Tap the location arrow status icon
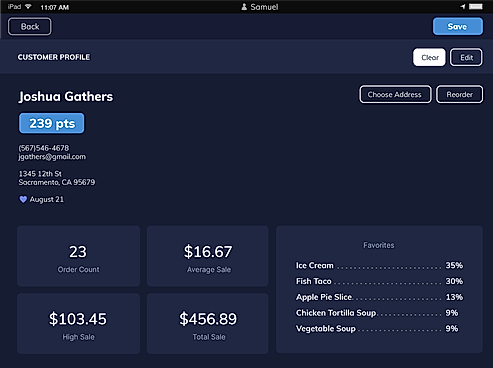Image resolution: width=493 pixels, height=368 pixels. [x=463, y=7]
